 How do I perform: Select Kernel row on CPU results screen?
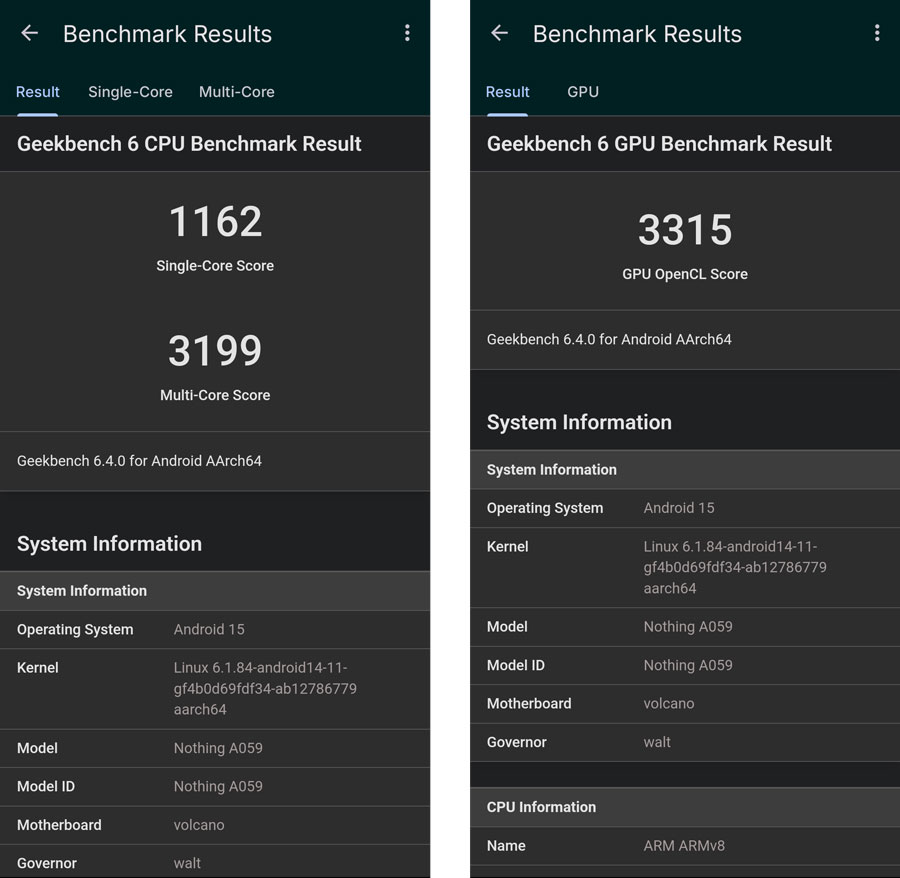215,689
